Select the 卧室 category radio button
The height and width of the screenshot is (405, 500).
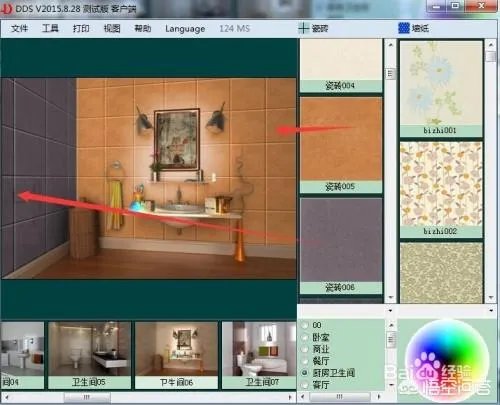point(304,337)
